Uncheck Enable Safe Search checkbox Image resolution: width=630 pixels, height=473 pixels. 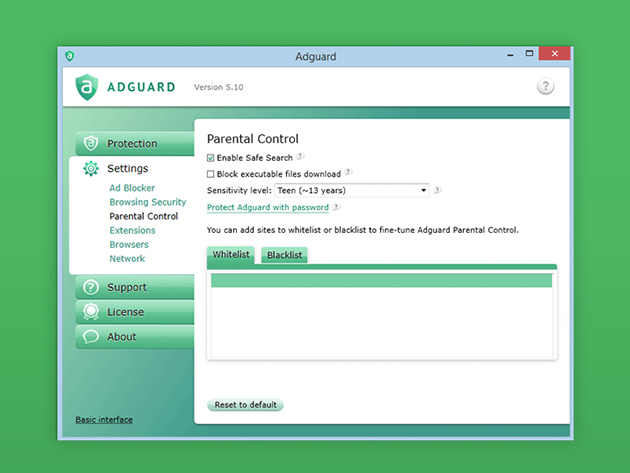[x=211, y=158]
